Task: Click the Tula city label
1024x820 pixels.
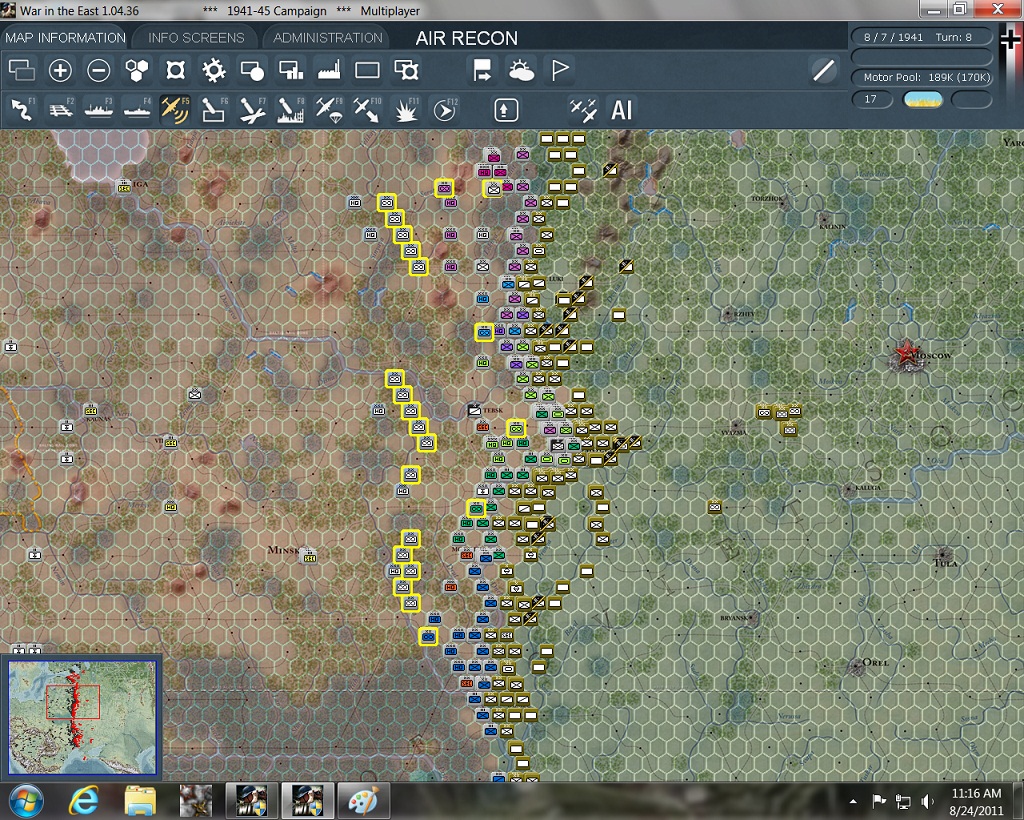Action: click(946, 563)
